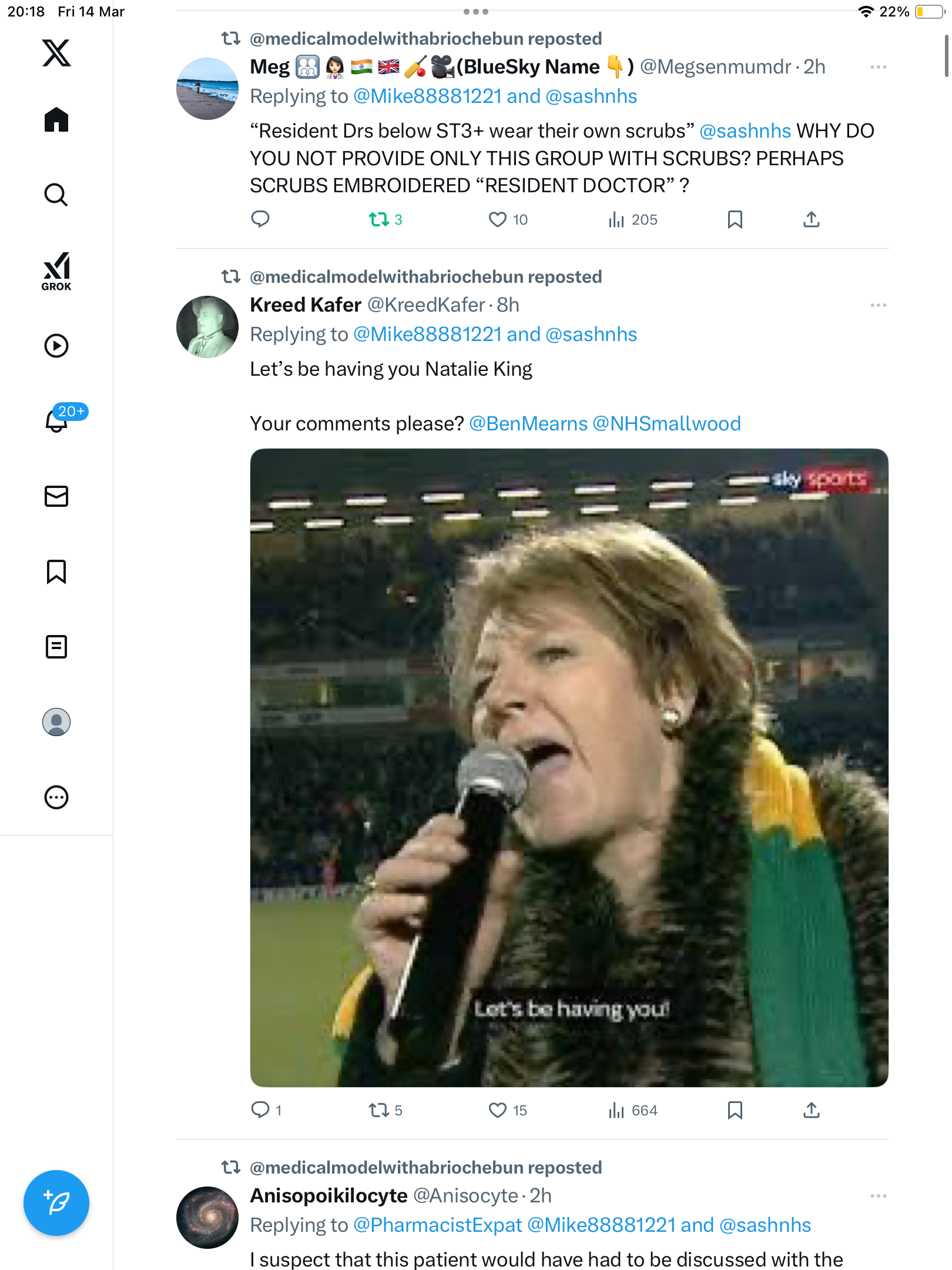This screenshot has width=952, height=1270.
Task: Share Kreed Kafer's post via upload icon
Action: [811, 1110]
